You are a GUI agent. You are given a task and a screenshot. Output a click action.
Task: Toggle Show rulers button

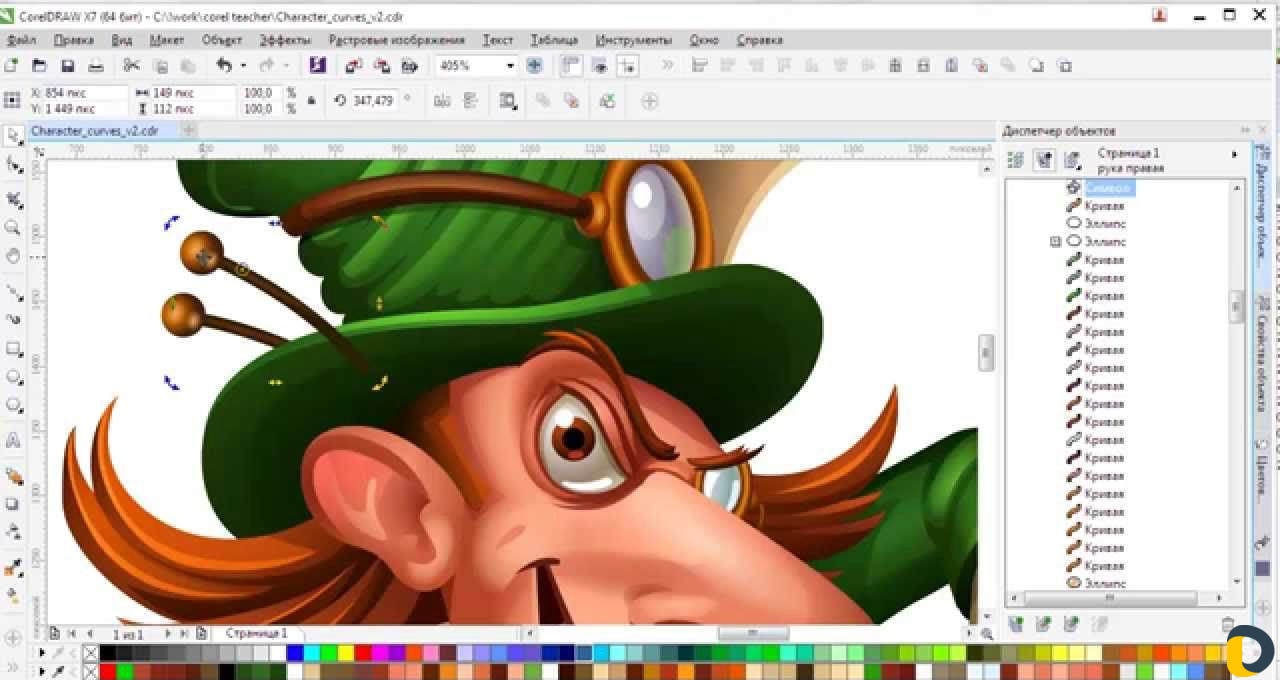[572, 66]
